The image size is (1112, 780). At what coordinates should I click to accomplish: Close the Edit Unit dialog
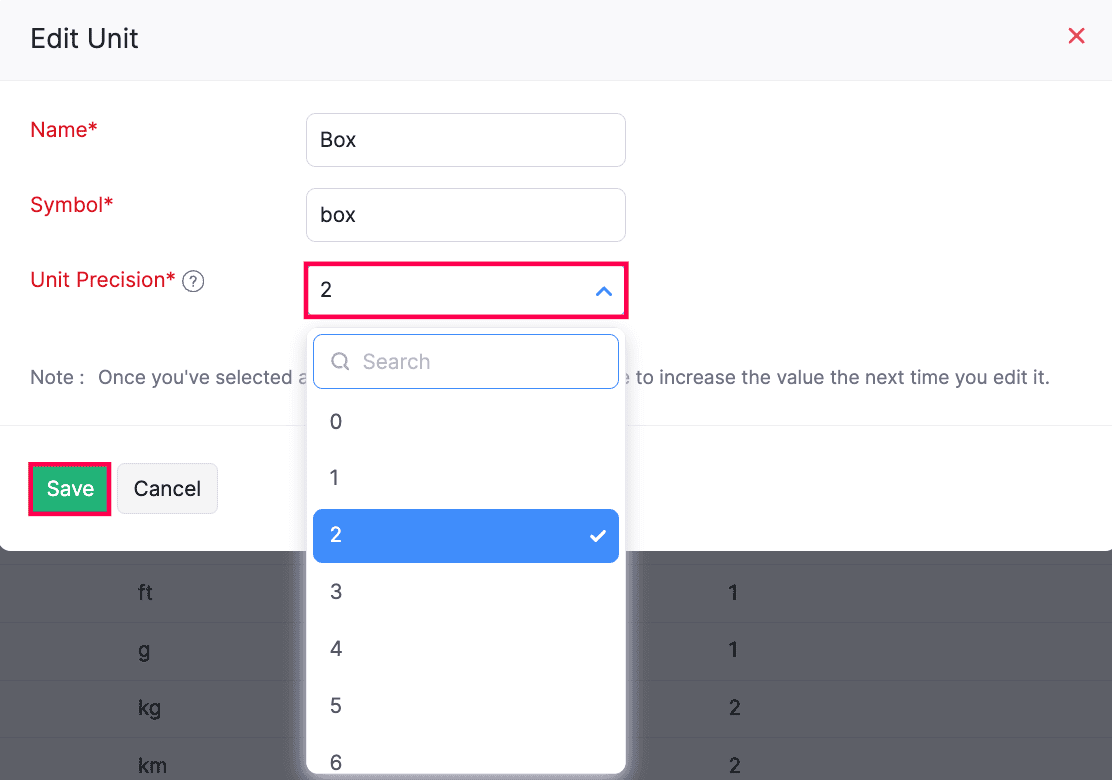1076,37
